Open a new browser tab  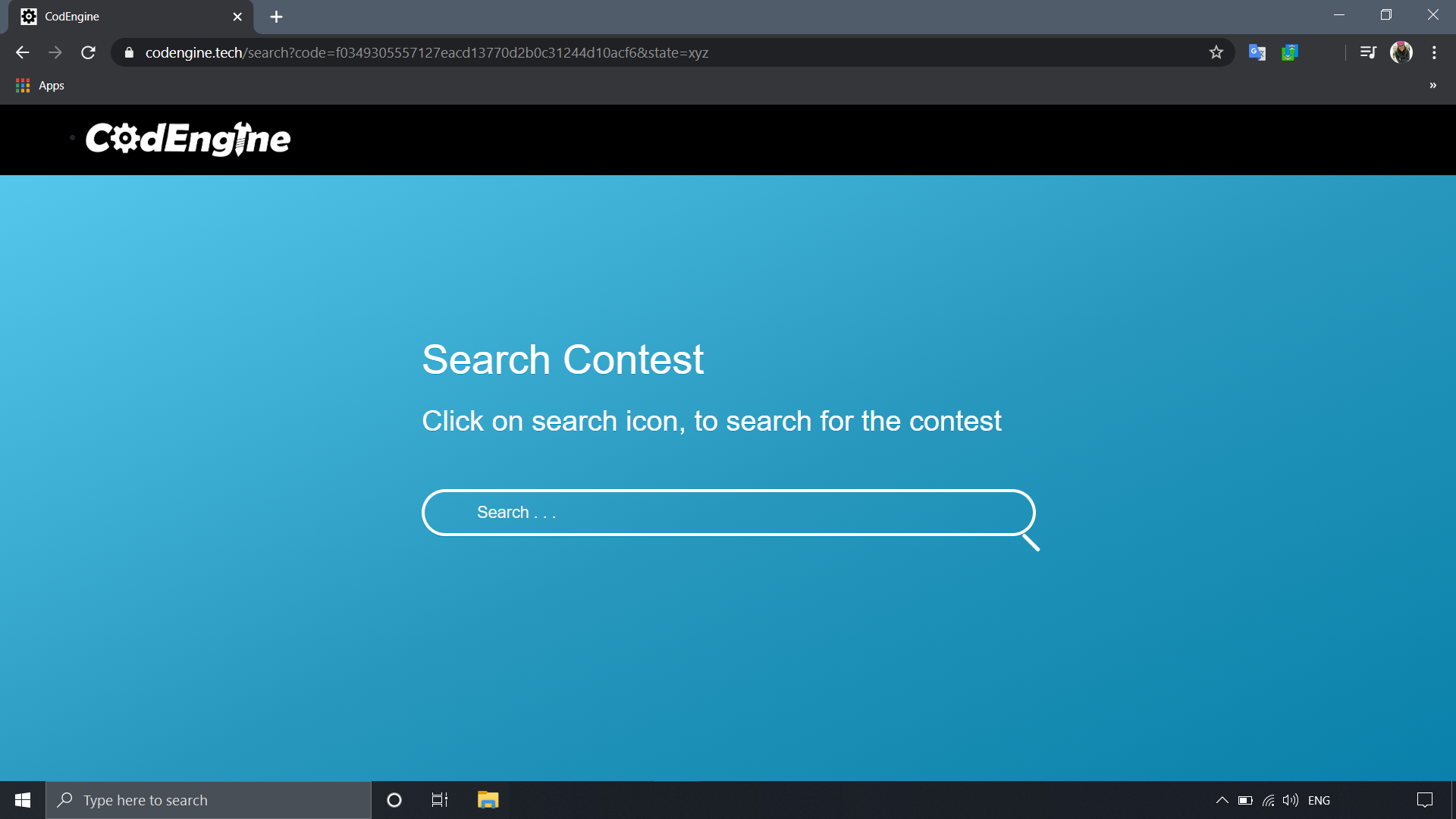pyautogui.click(x=276, y=17)
